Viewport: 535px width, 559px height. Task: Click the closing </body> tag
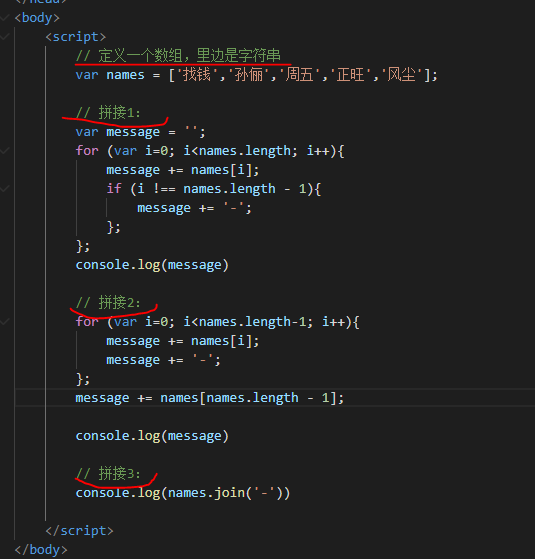[41, 550]
